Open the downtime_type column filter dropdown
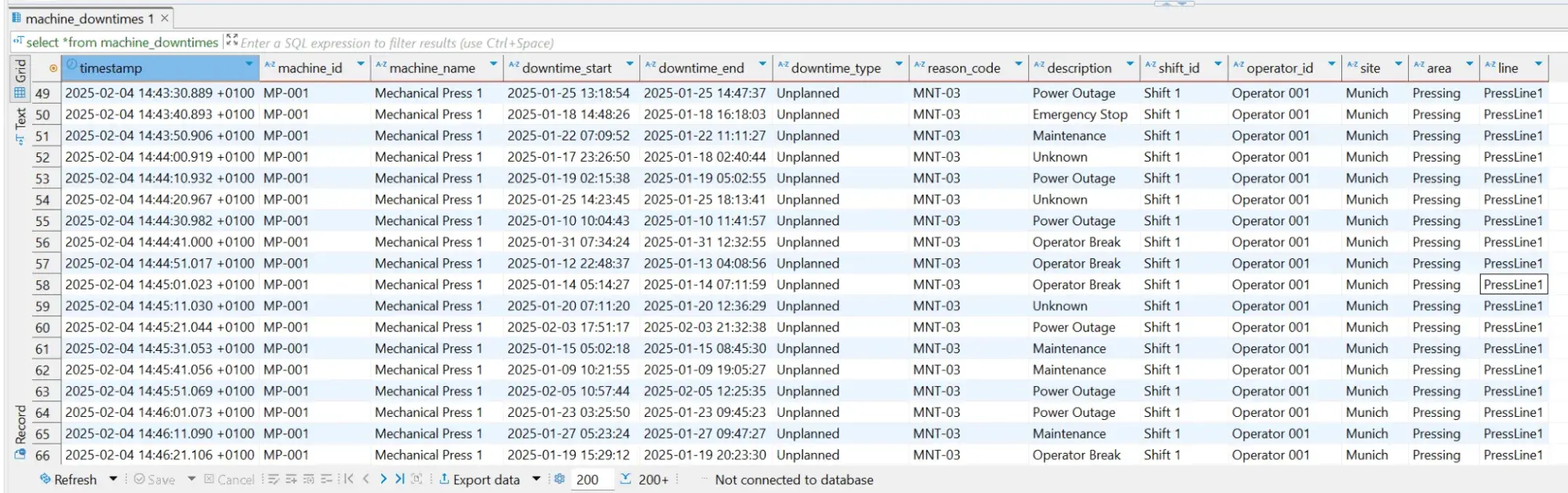The height and width of the screenshot is (493, 1568). click(899, 64)
